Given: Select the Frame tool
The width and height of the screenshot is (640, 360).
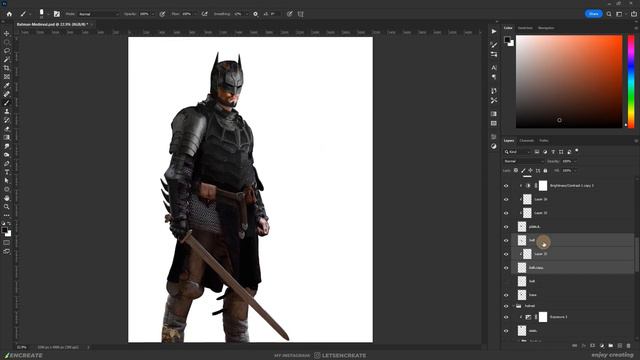Looking at the screenshot, I should tap(7, 77).
